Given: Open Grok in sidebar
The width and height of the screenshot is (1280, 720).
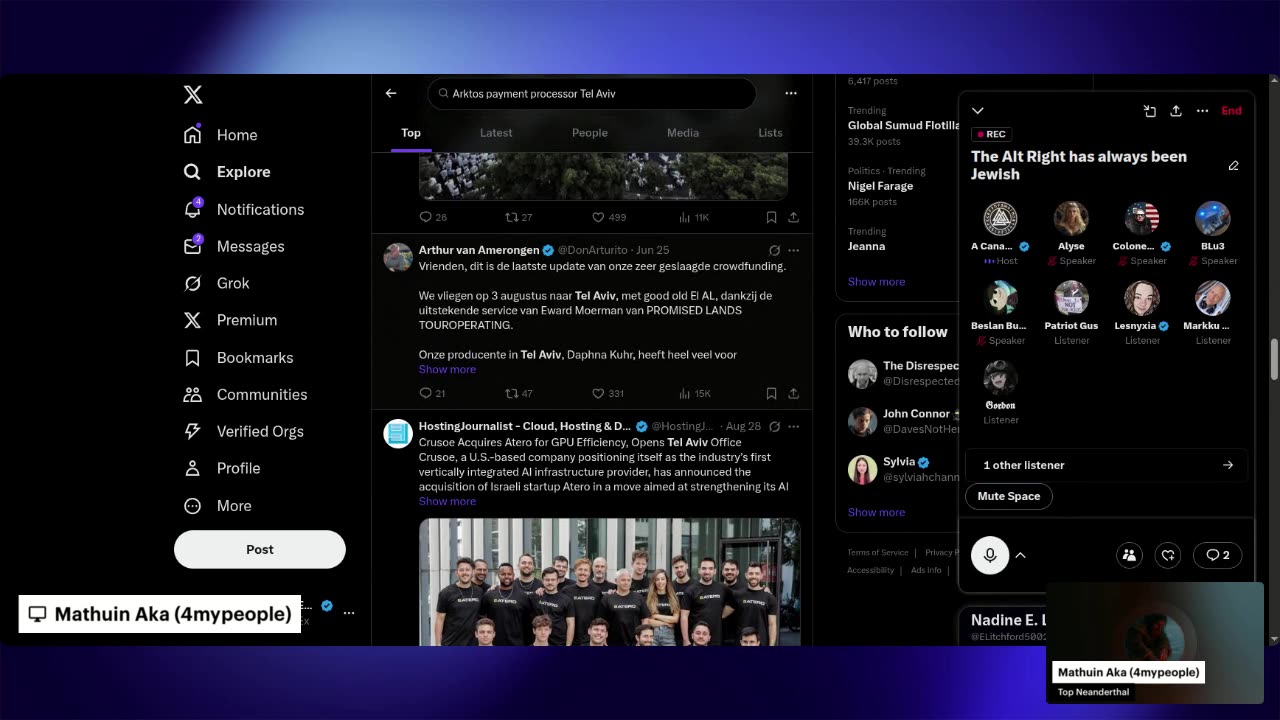Looking at the screenshot, I should coord(216,283).
